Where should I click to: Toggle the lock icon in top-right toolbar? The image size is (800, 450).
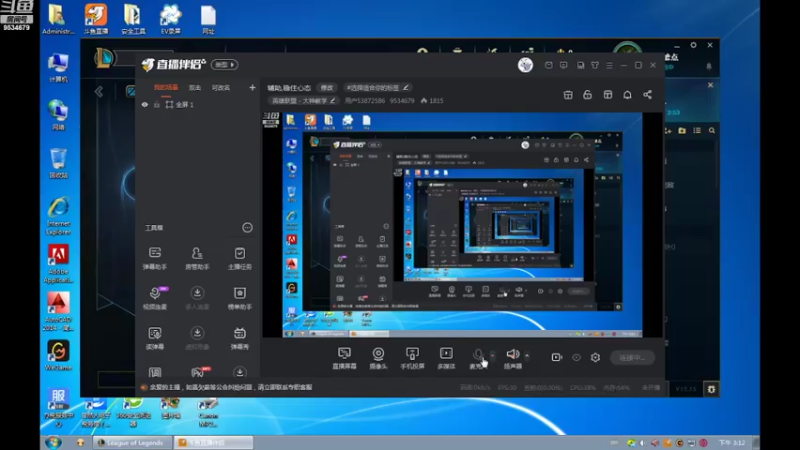click(588, 95)
